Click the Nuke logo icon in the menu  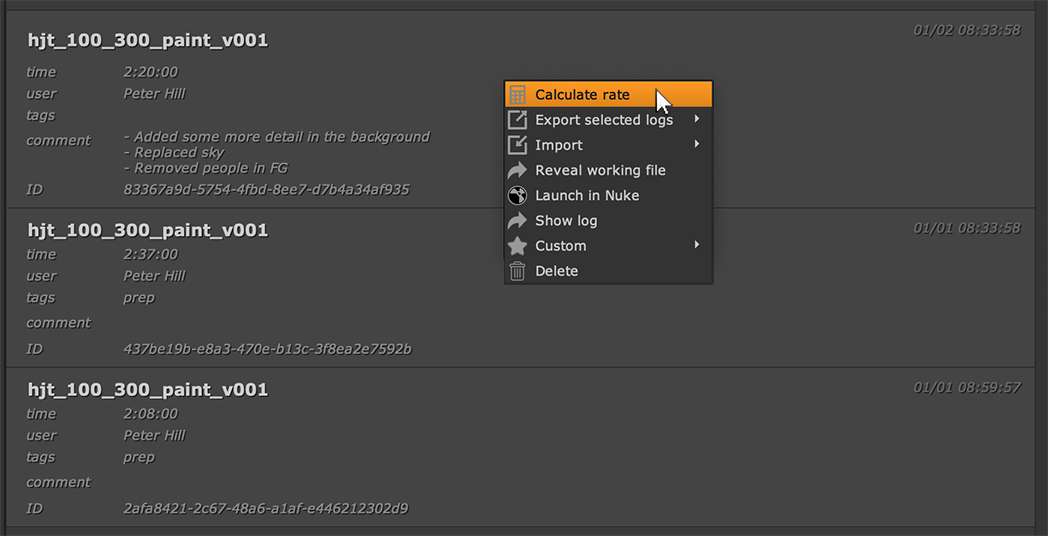tap(517, 195)
